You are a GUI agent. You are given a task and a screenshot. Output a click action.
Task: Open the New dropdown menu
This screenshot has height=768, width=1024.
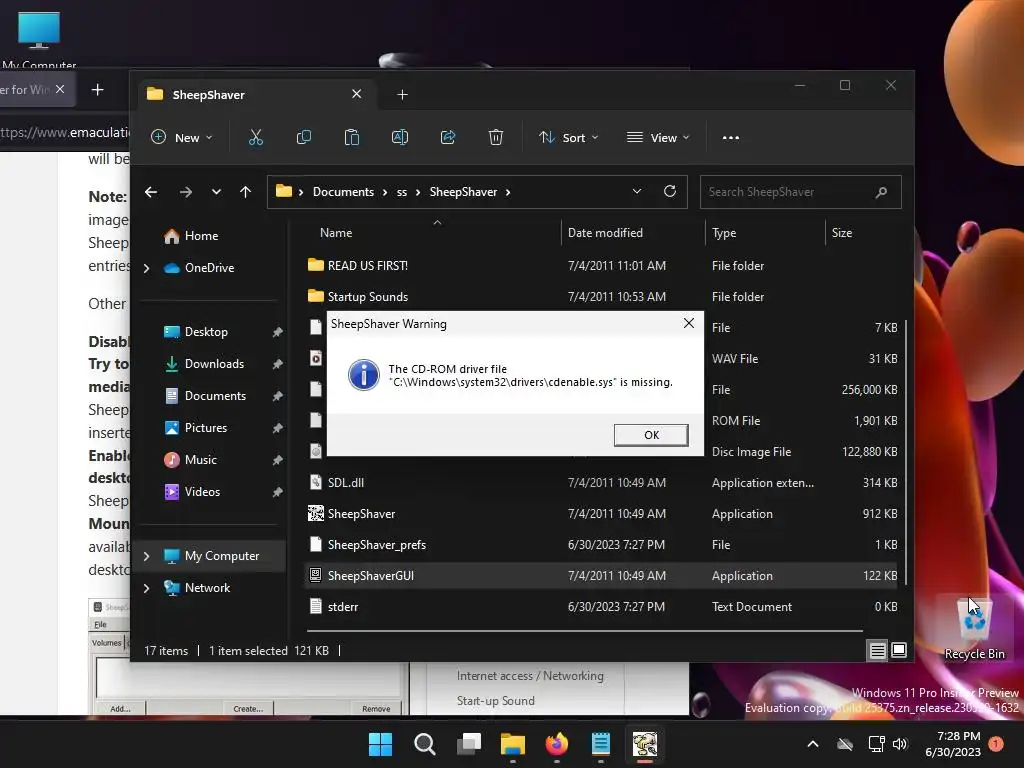(x=182, y=138)
